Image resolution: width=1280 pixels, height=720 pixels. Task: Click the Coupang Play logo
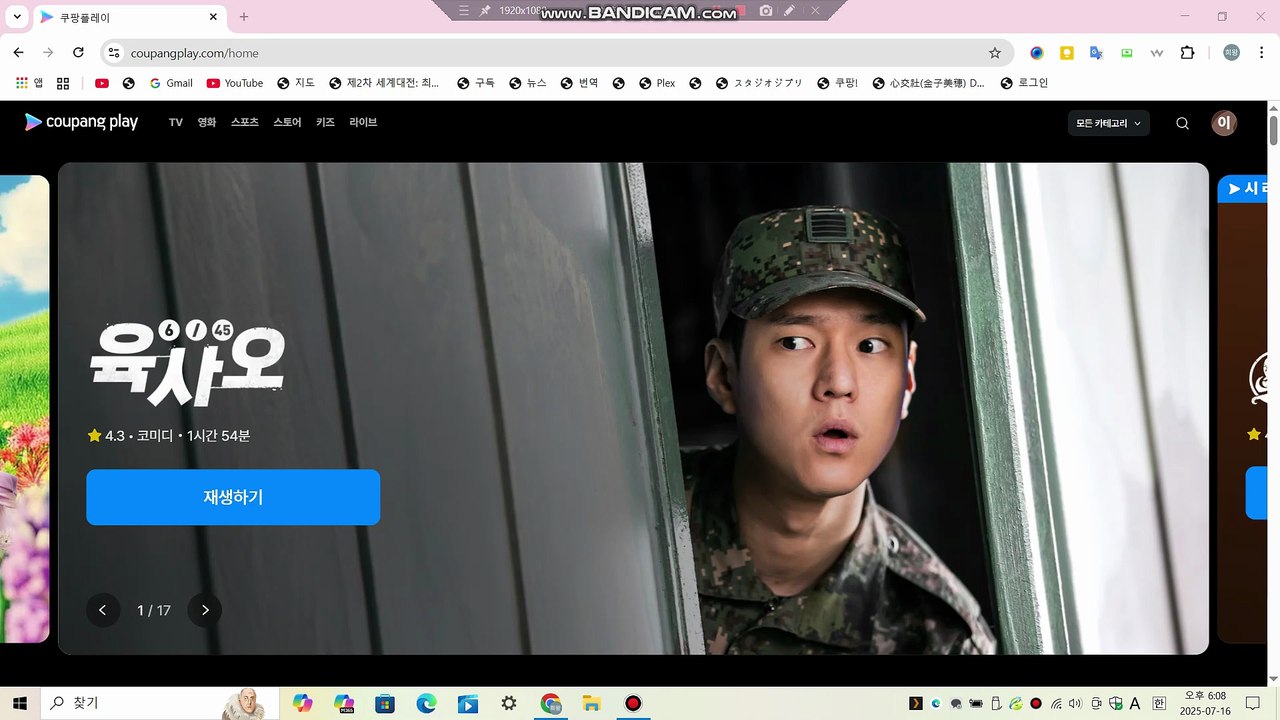coord(81,122)
